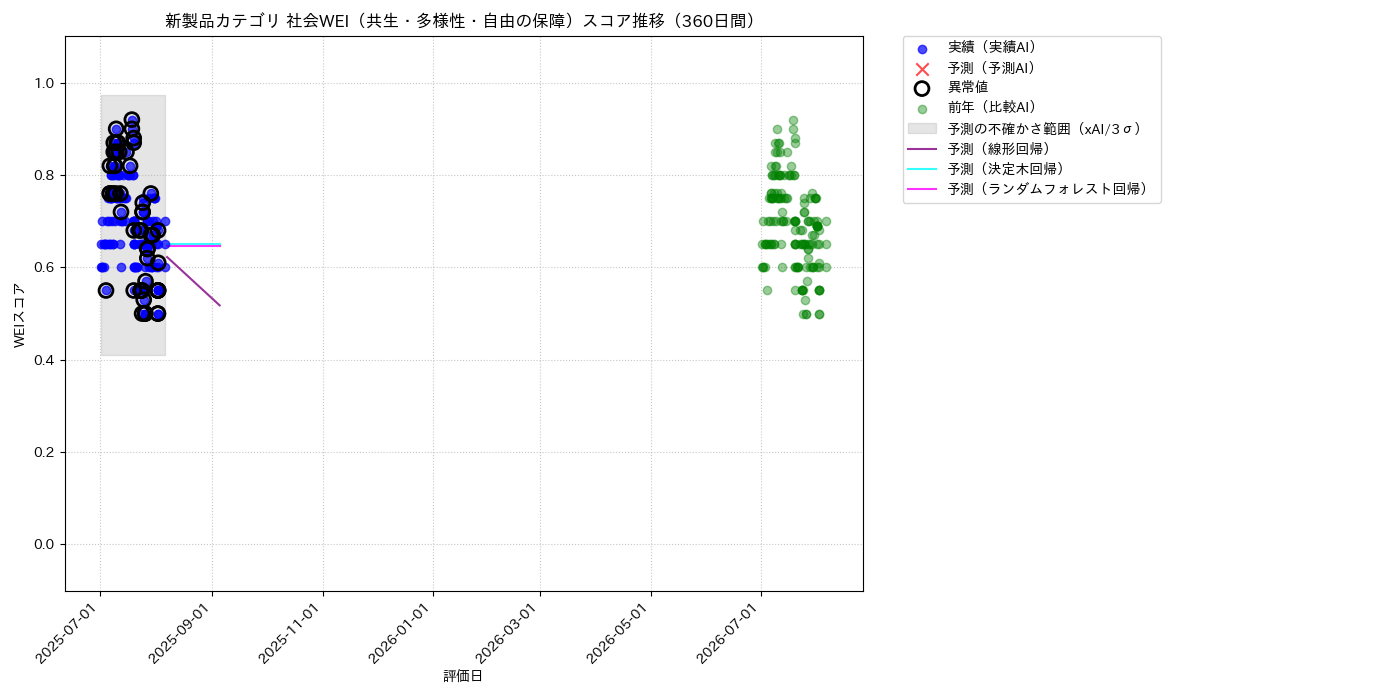Click the black circle 異常値 legend marker
The width and height of the screenshot is (1400, 700).
[x=922, y=88]
